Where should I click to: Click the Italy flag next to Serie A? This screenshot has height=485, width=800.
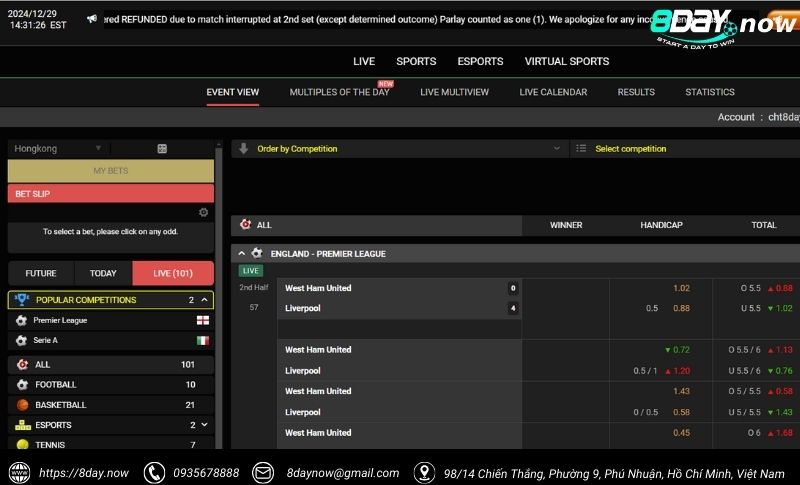pos(203,341)
